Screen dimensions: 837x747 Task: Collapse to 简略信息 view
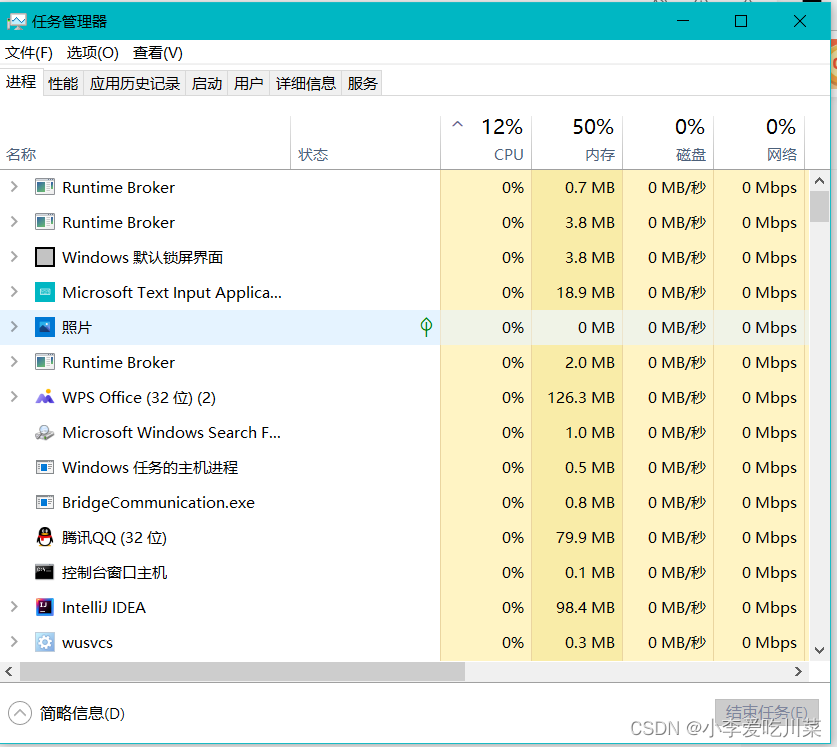point(66,713)
